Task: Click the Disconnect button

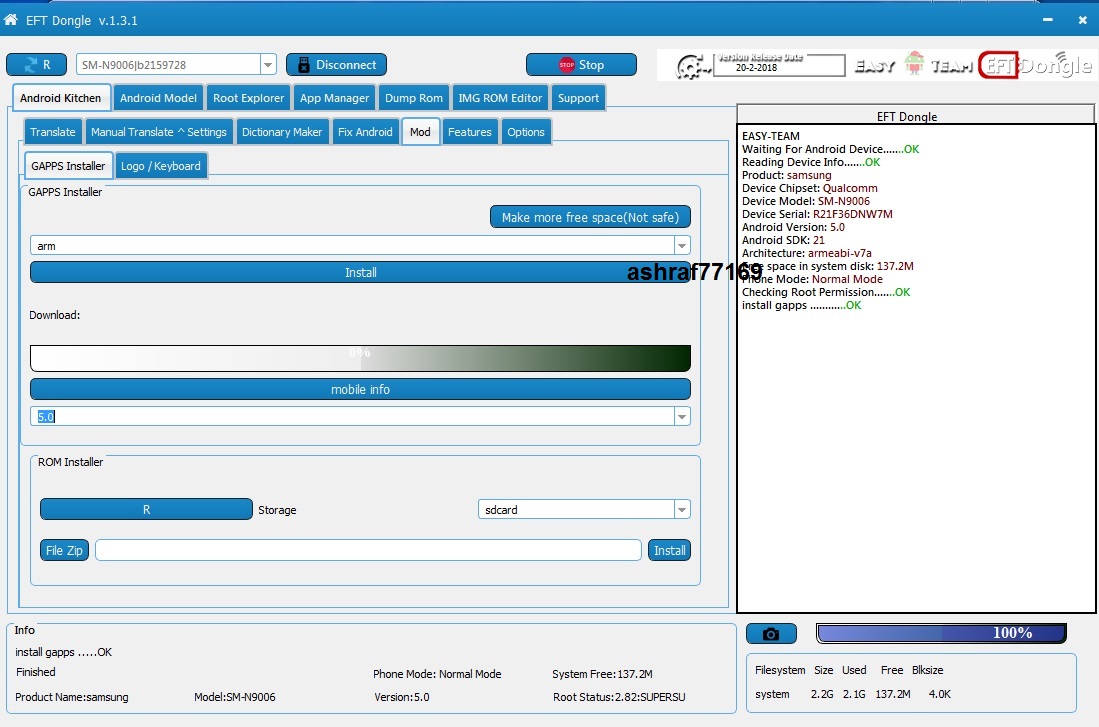Action: [x=336, y=64]
